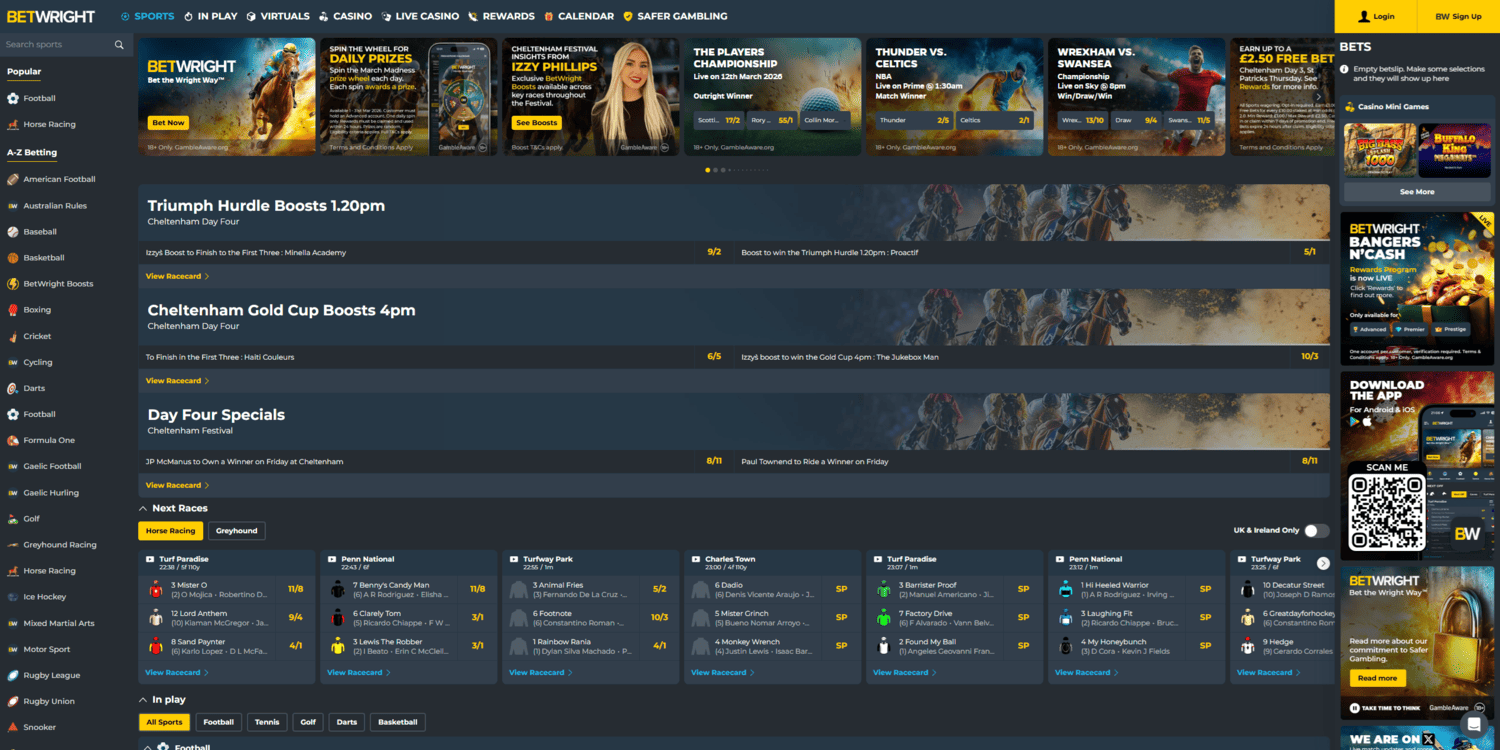This screenshot has height=750, width=1500.
Task: Open Safer Gambling in the top navigation
Action: point(675,16)
